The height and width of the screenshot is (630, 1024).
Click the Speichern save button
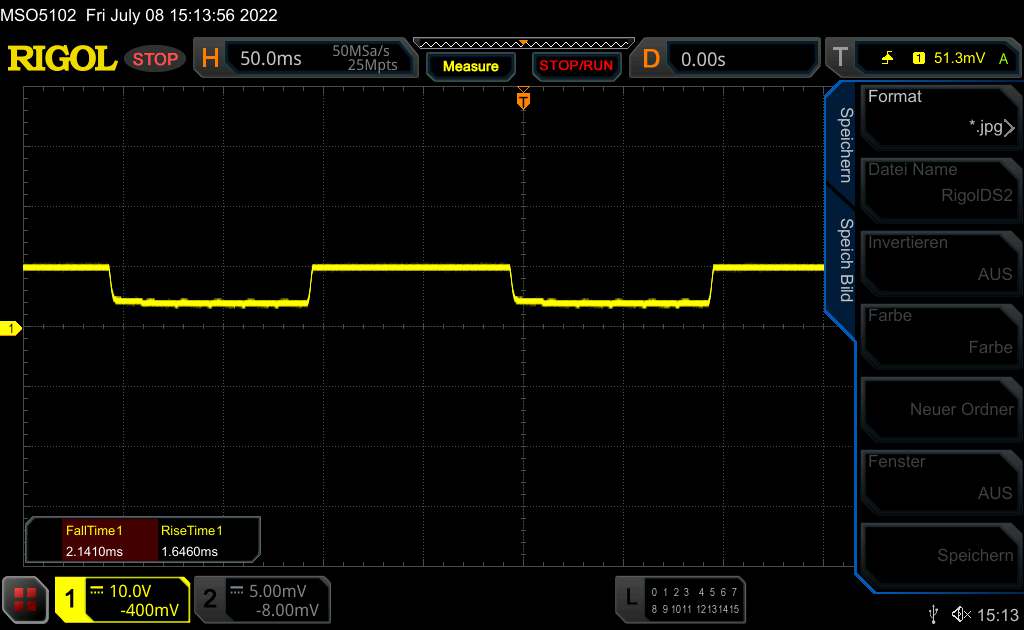pos(940,555)
